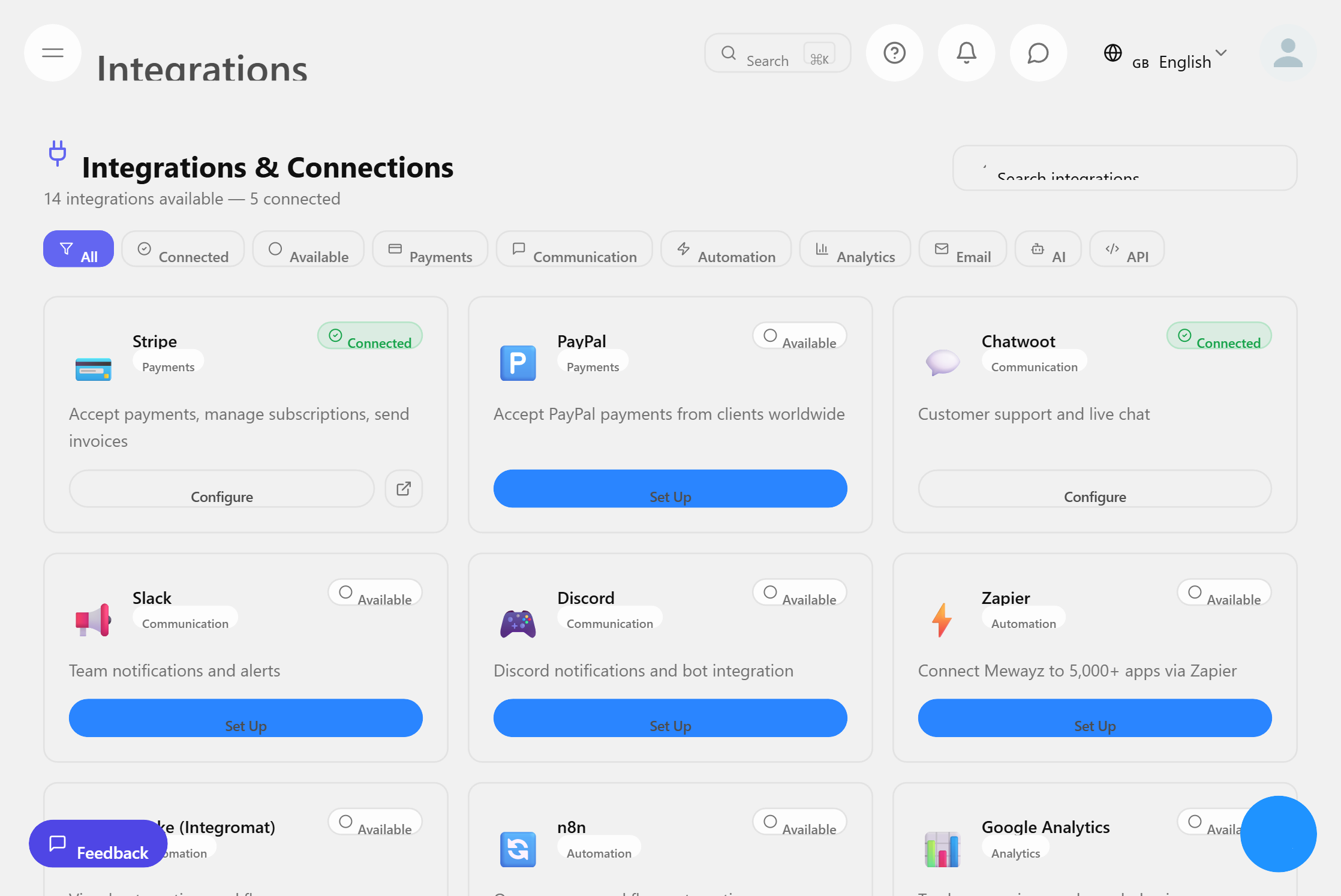
Task: Open the hamburger navigation menu
Action: tap(52, 53)
